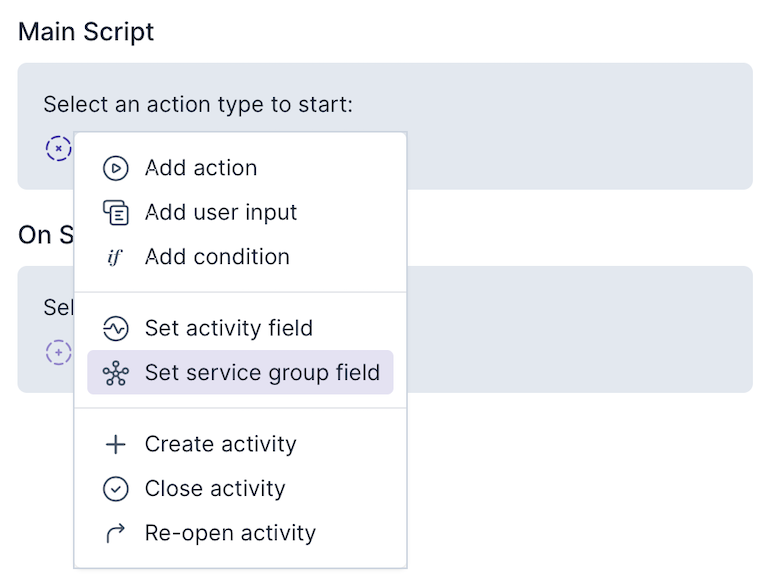Click the dashed plus button in the lower script section
The width and height of the screenshot is (768, 581).
pos(59,352)
